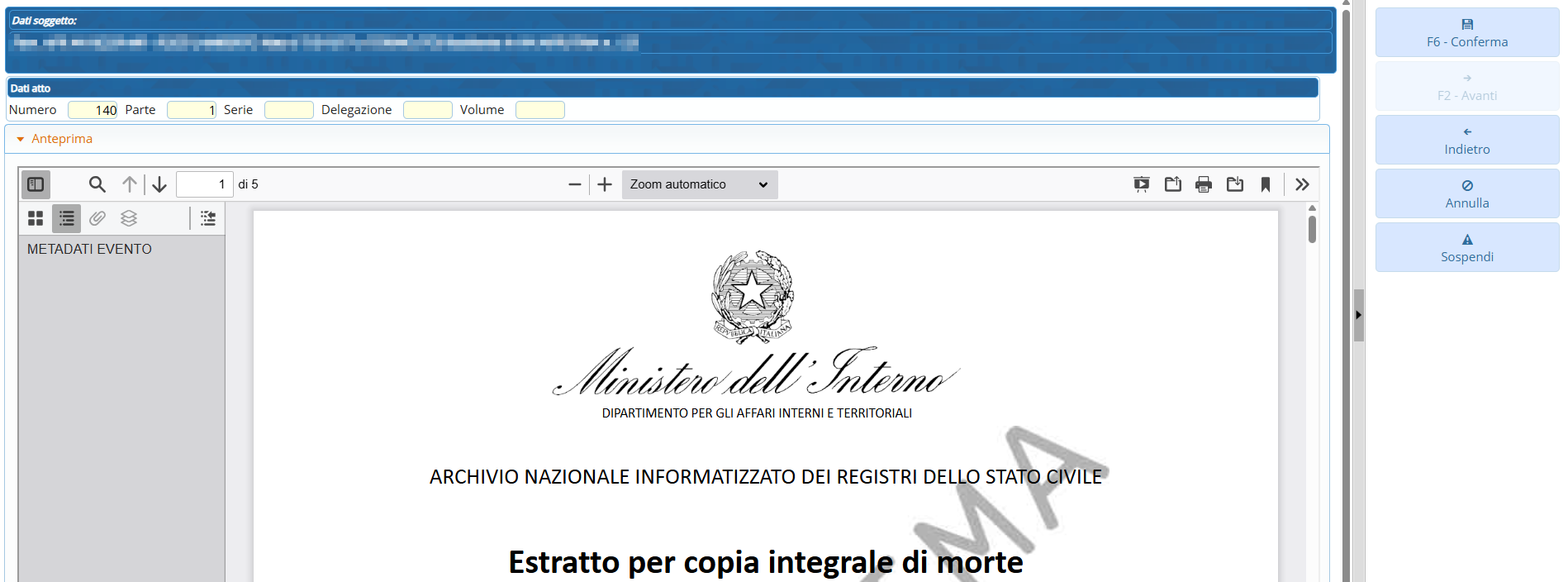Click the page number field
This screenshot has height=582, width=1568.
(x=204, y=184)
